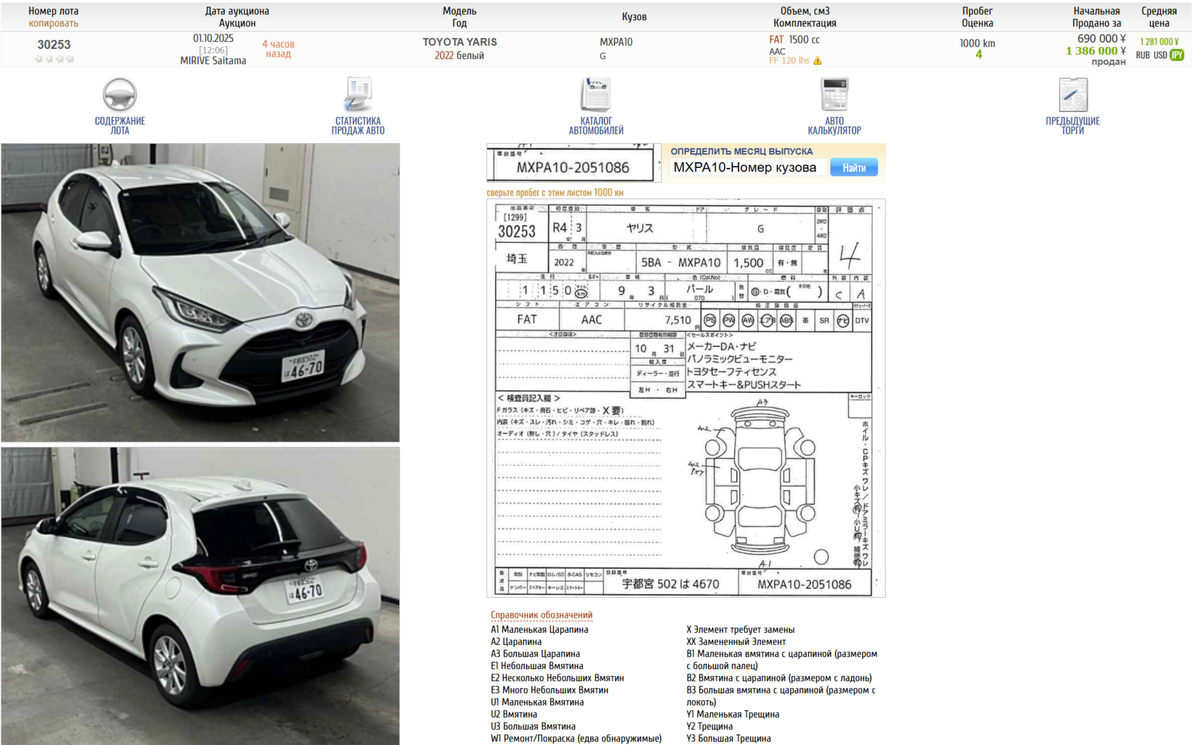Click the '2022 белый' year and color text
The width and height of the screenshot is (1200, 745).
(459, 56)
